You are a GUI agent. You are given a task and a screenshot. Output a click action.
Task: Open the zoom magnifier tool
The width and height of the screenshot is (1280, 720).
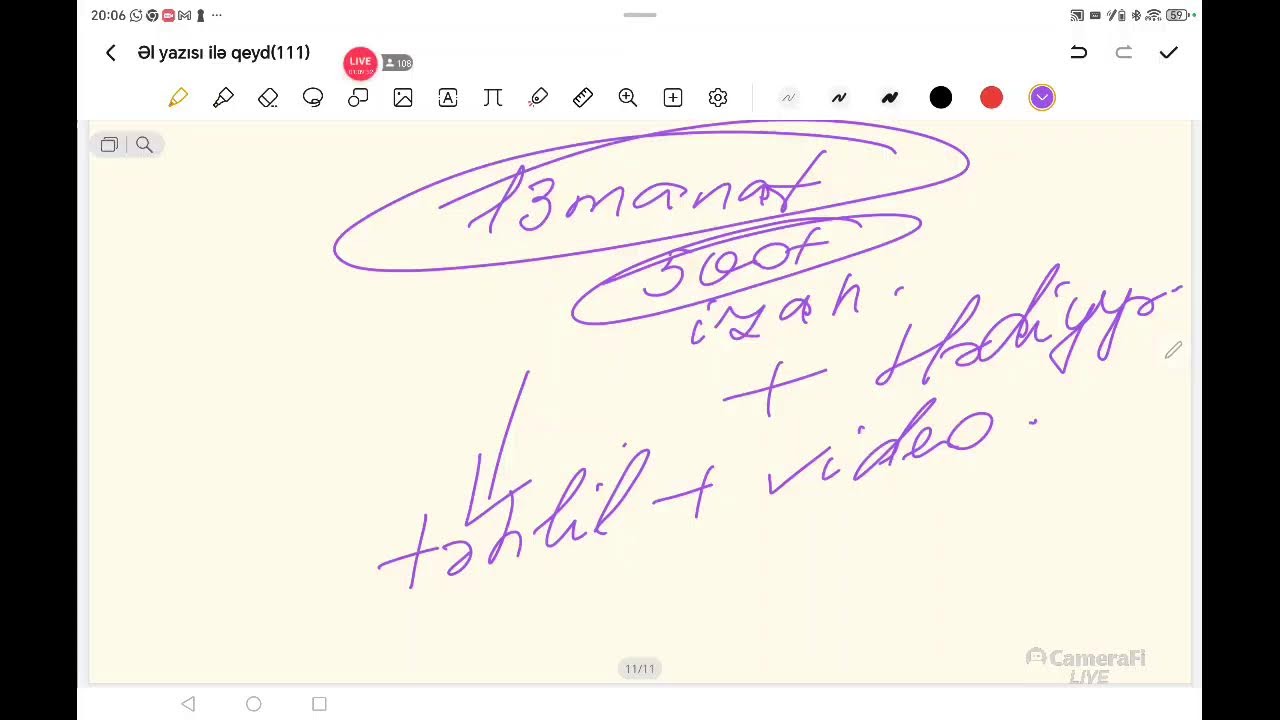628,97
